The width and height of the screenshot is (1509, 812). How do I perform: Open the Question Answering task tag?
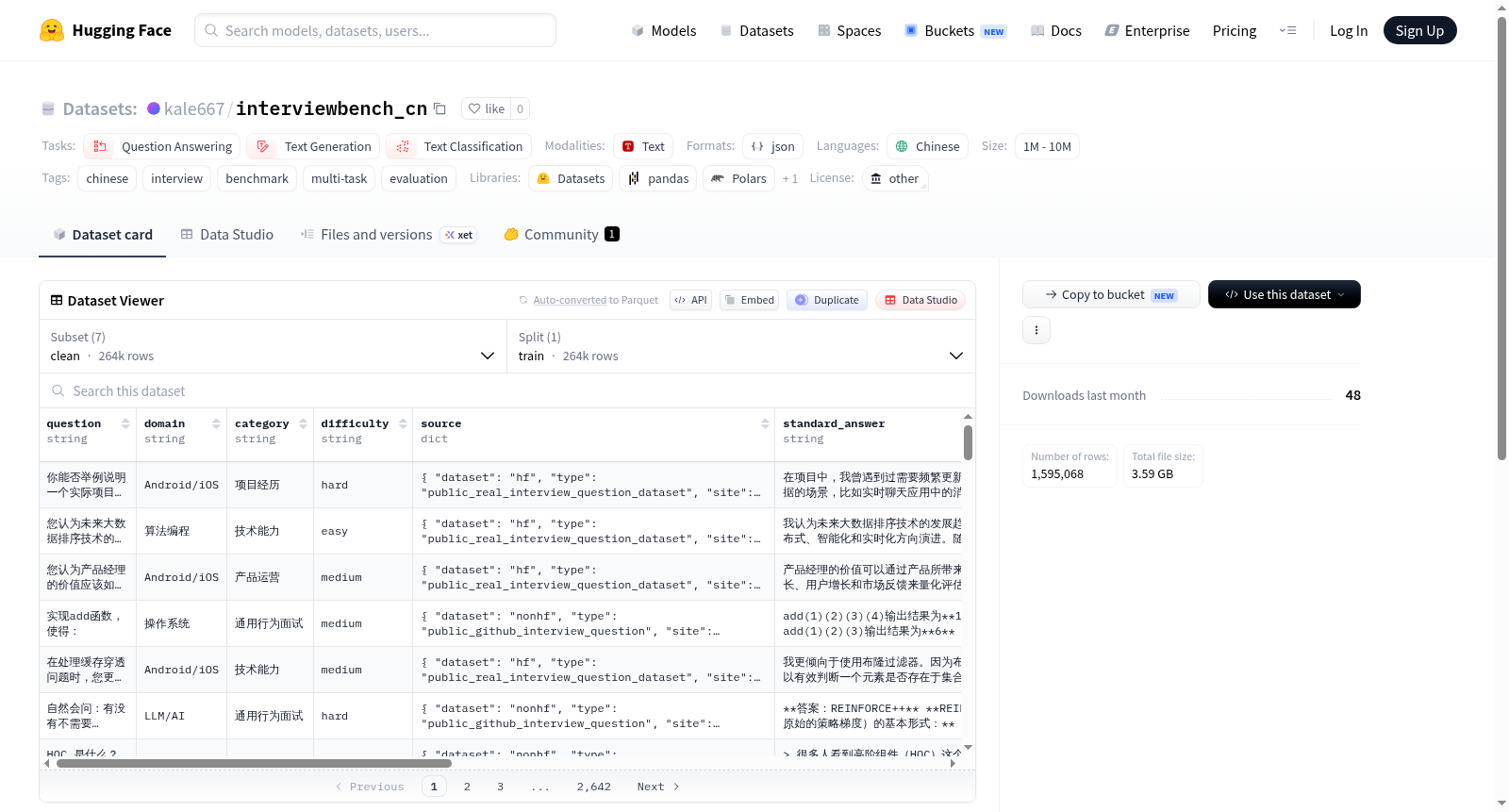162,146
